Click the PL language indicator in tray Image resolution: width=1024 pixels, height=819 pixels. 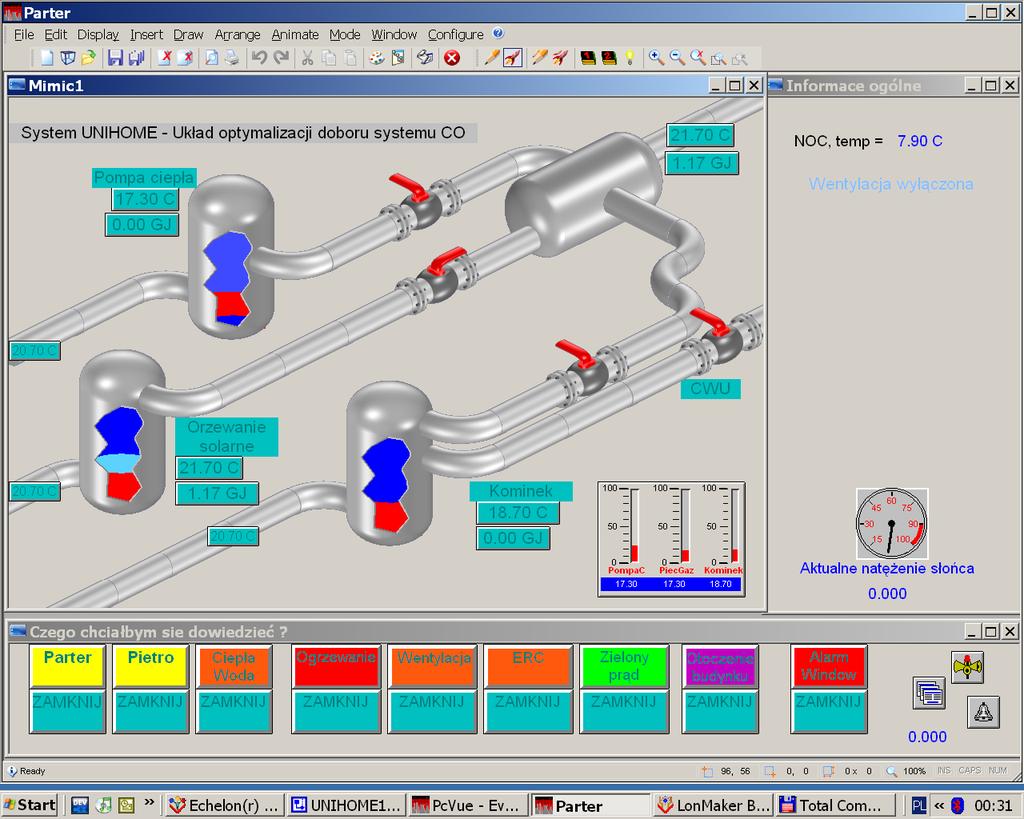(x=919, y=805)
